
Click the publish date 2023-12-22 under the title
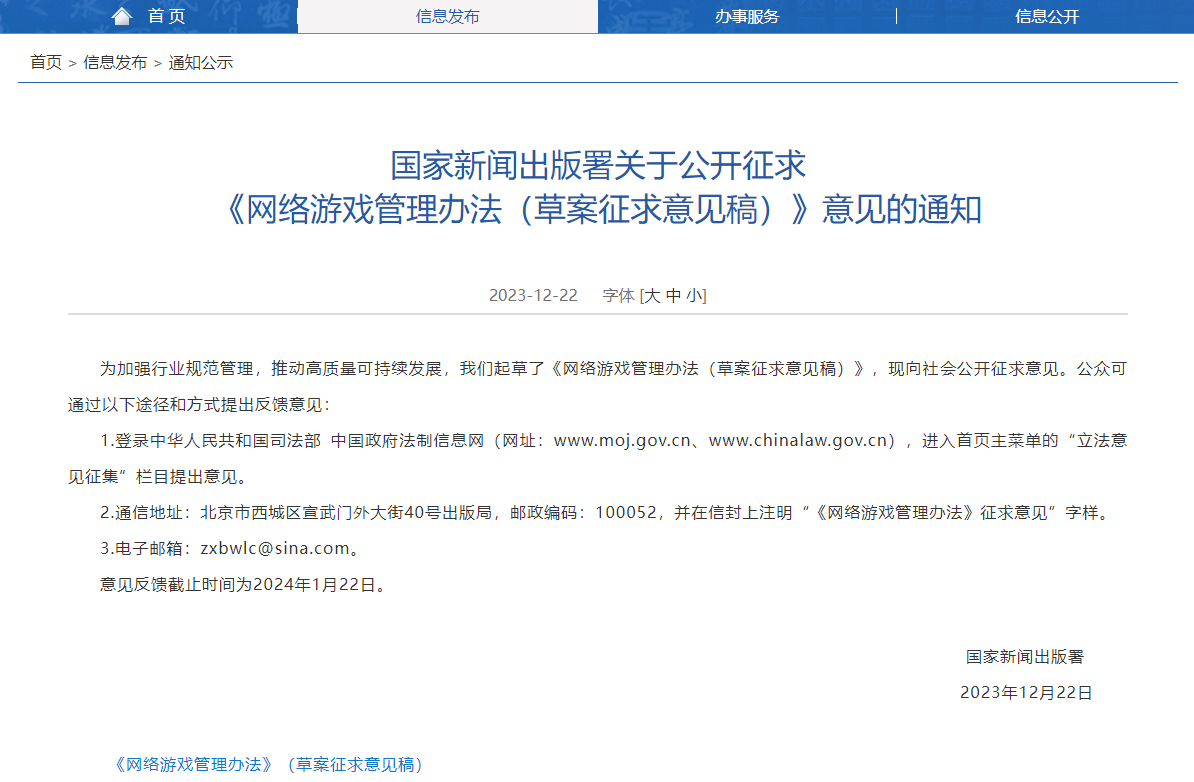coord(533,295)
